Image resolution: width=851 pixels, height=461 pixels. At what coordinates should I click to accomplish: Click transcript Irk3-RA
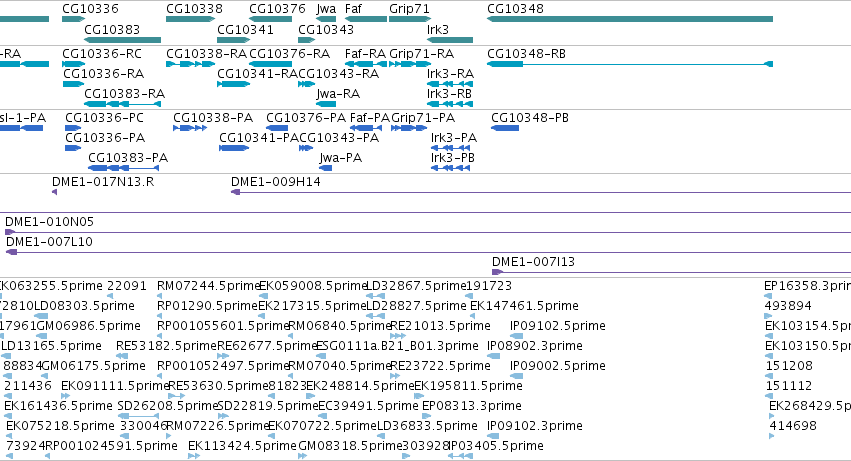click(x=450, y=74)
